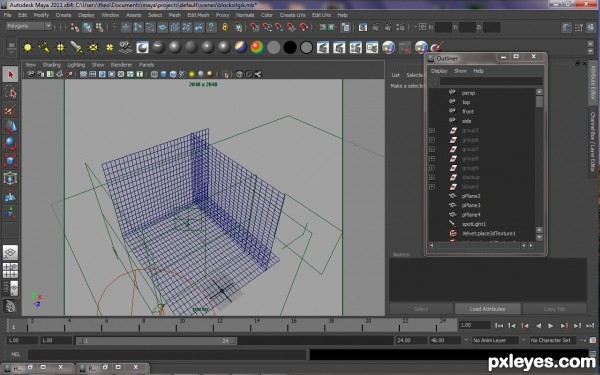Expand group6 in the Outliner
The image size is (600, 375).
point(432,140)
